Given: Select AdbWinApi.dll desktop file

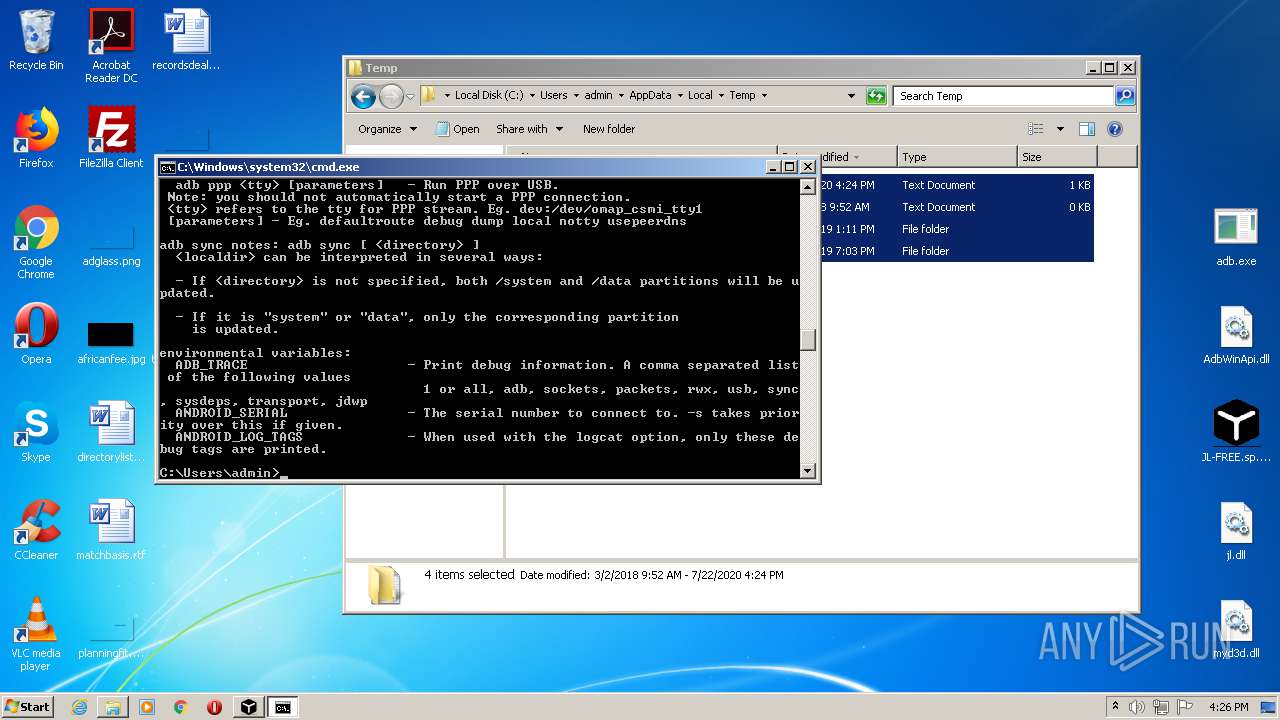Looking at the screenshot, I should coord(1236,336).
